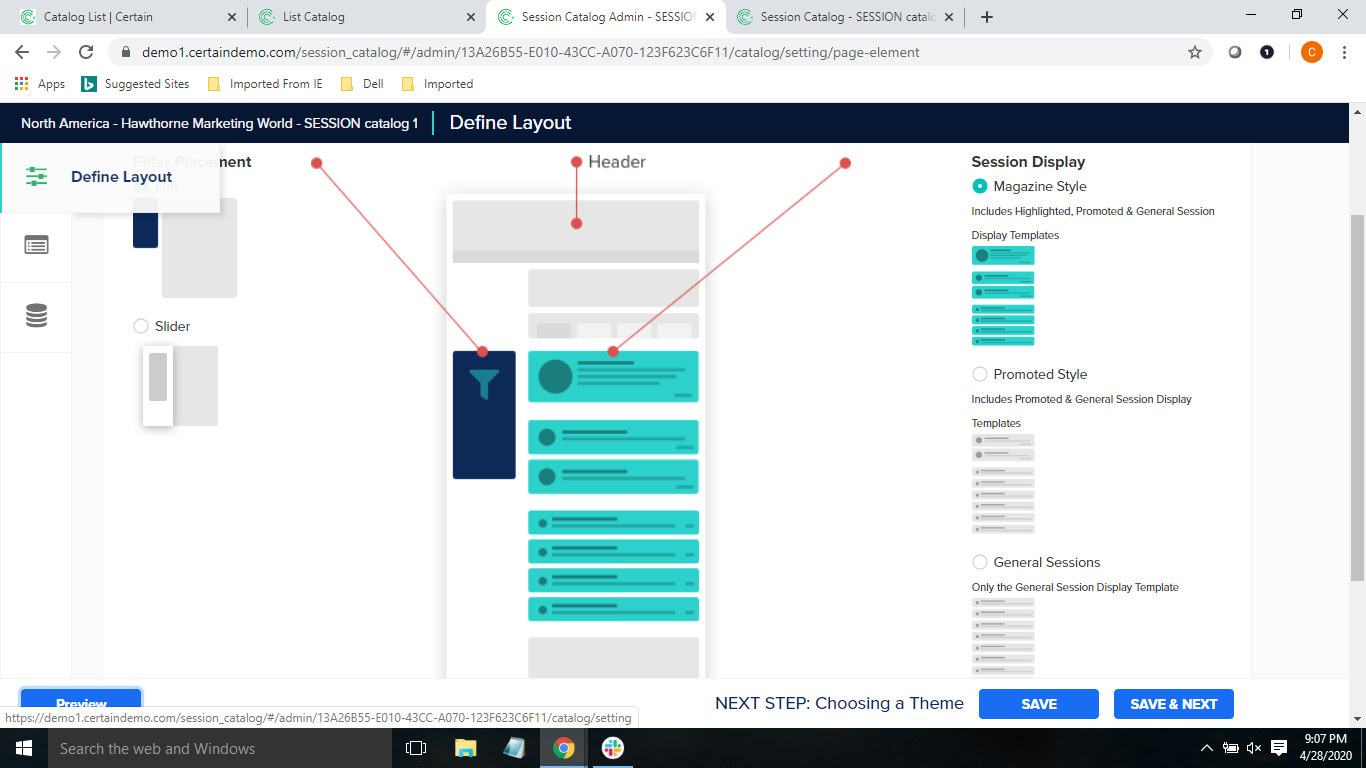Open the taskbar clock showing 9:07 PM
The width and height of the screenshot is (1366, 768).
coord(1326,748)
